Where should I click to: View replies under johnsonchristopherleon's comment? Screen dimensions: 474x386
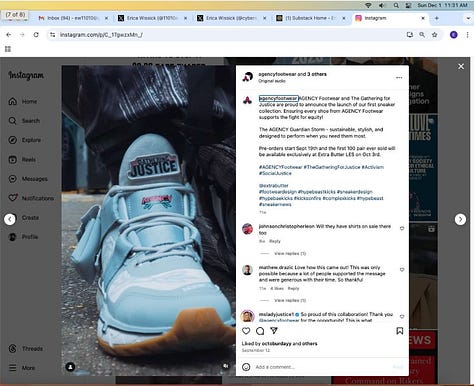coord(290,254)
